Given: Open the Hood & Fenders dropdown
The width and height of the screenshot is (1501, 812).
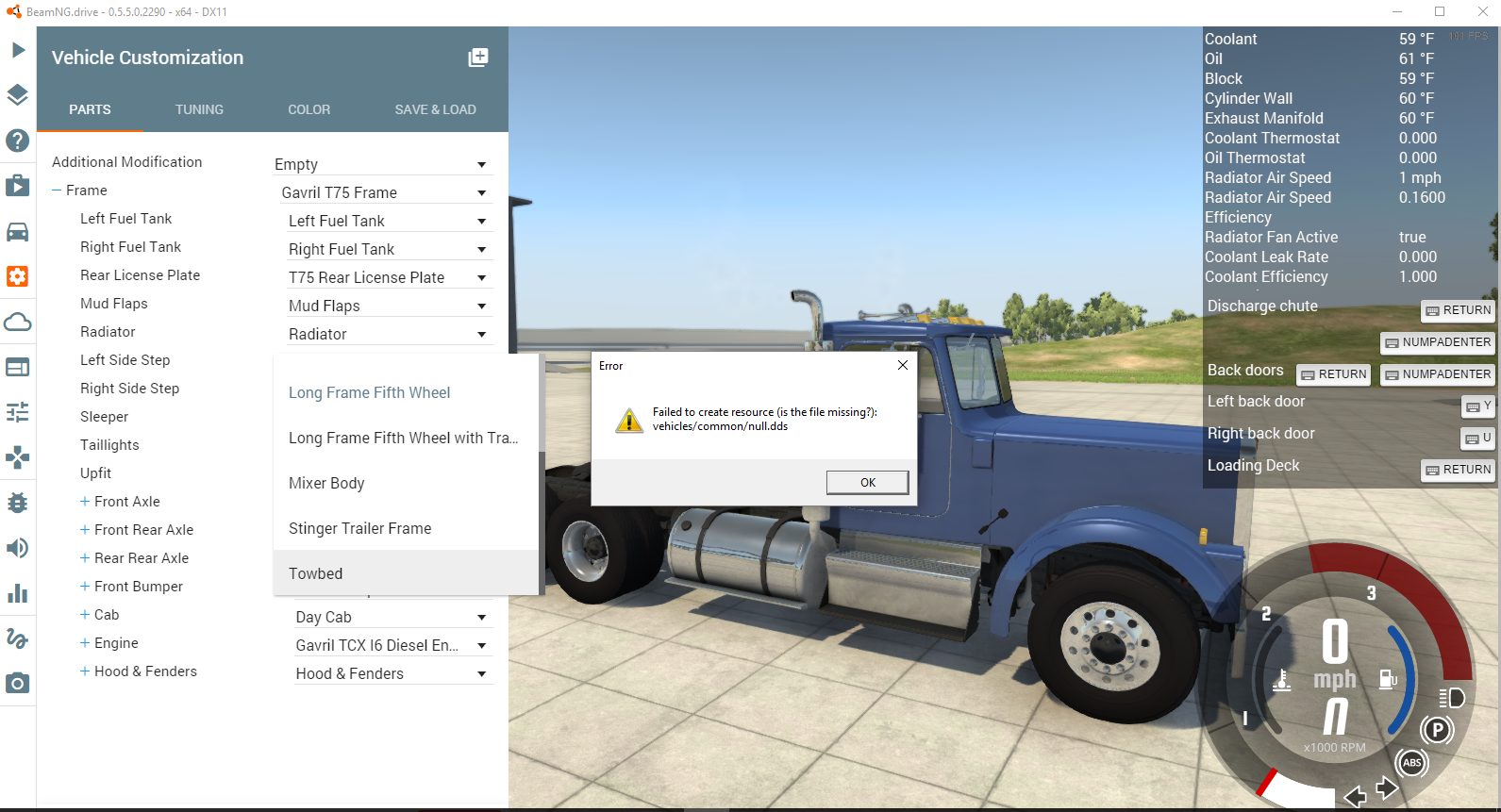Looking at the screenshot, I should click(x=393, y=673).
